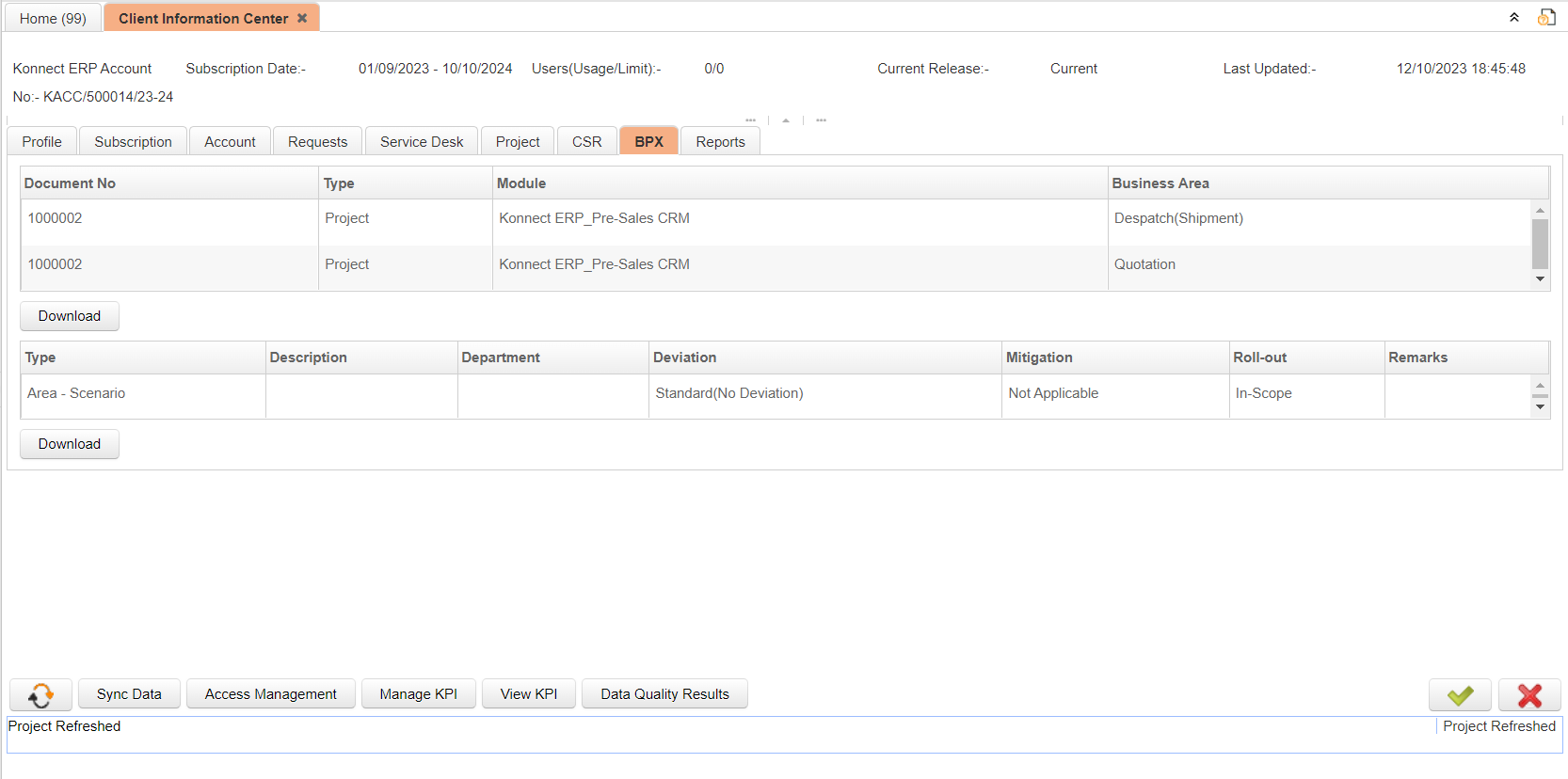1568x779 pixels.
Task: Open the Reports tab
Action: coord(720,141)
